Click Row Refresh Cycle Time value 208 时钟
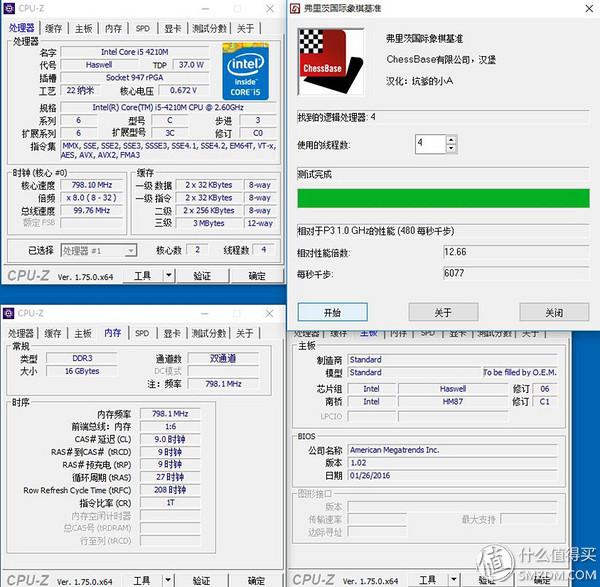Image resolution: width=600 pixels, height=587 pixels. [170, 490]
